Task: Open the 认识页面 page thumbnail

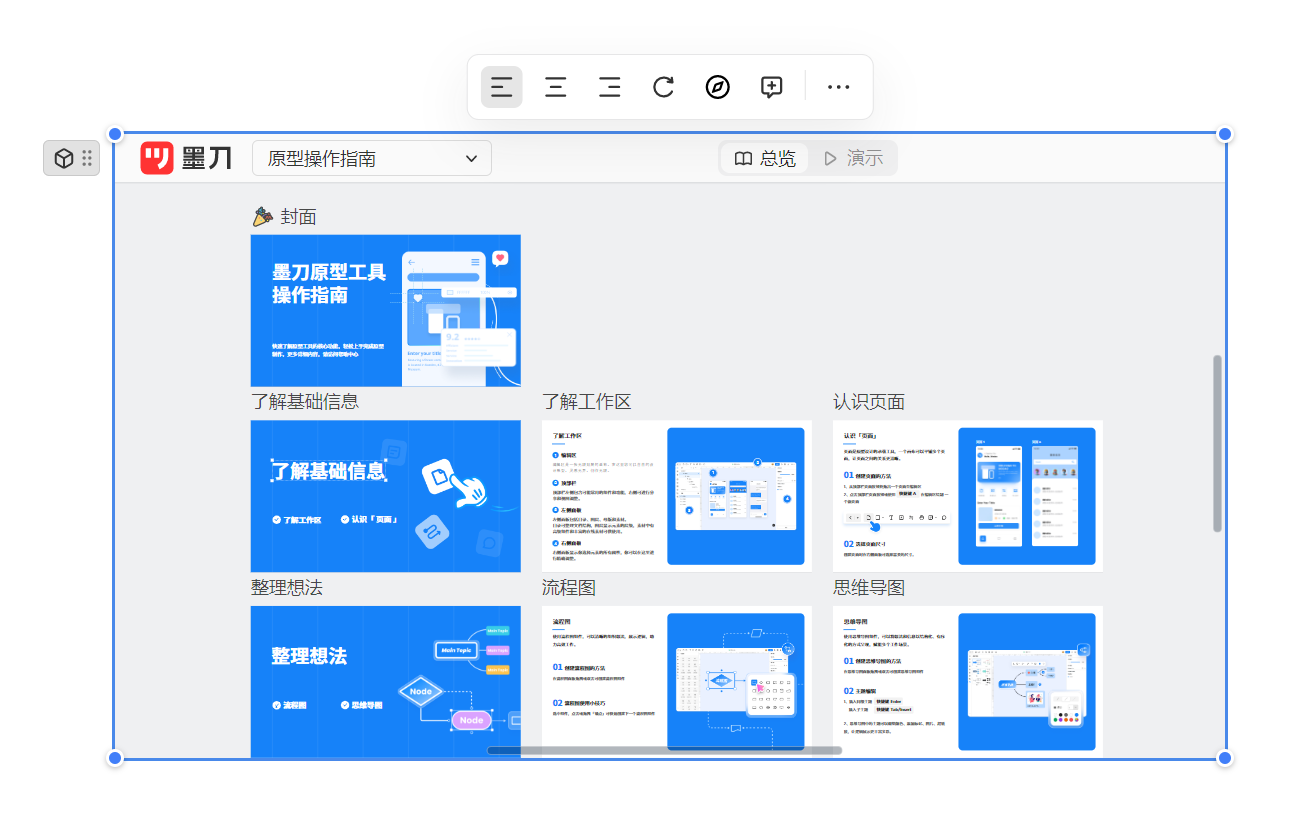Action: [968, 496]
